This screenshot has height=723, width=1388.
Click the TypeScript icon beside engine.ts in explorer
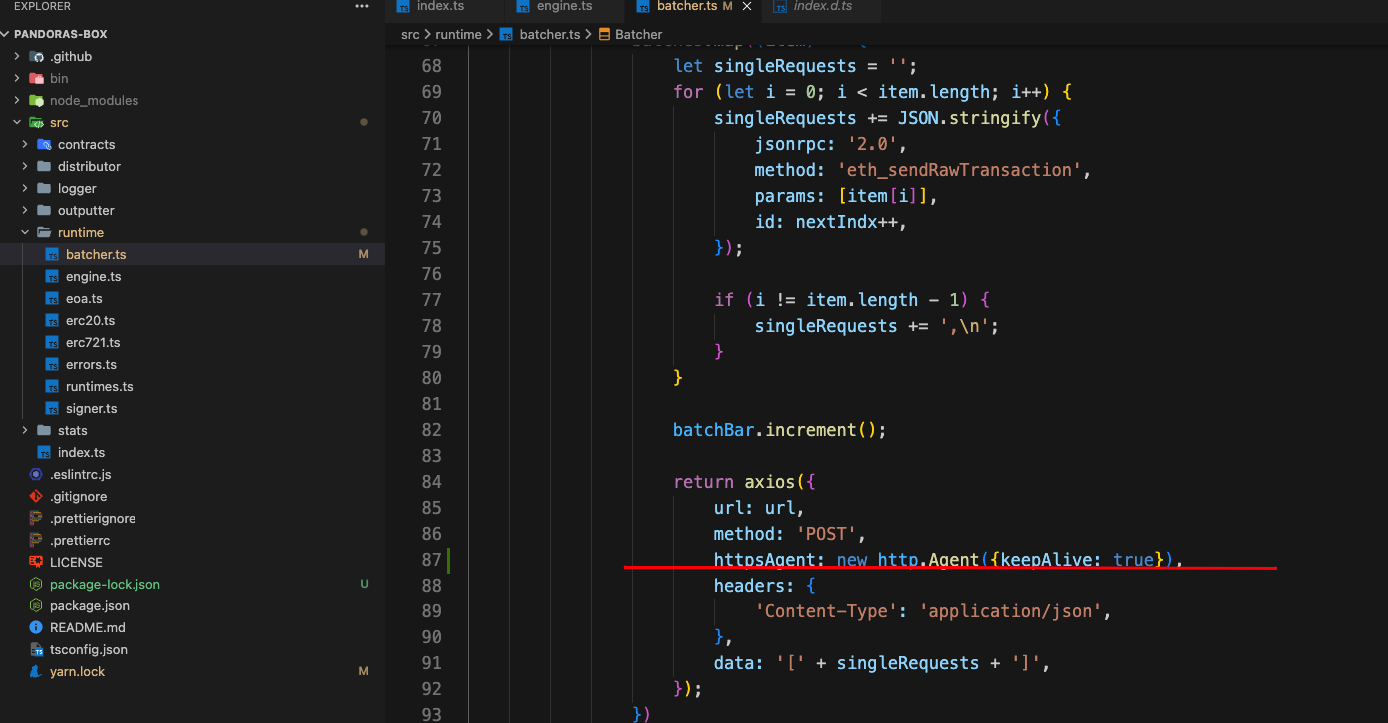coord(52,276)
